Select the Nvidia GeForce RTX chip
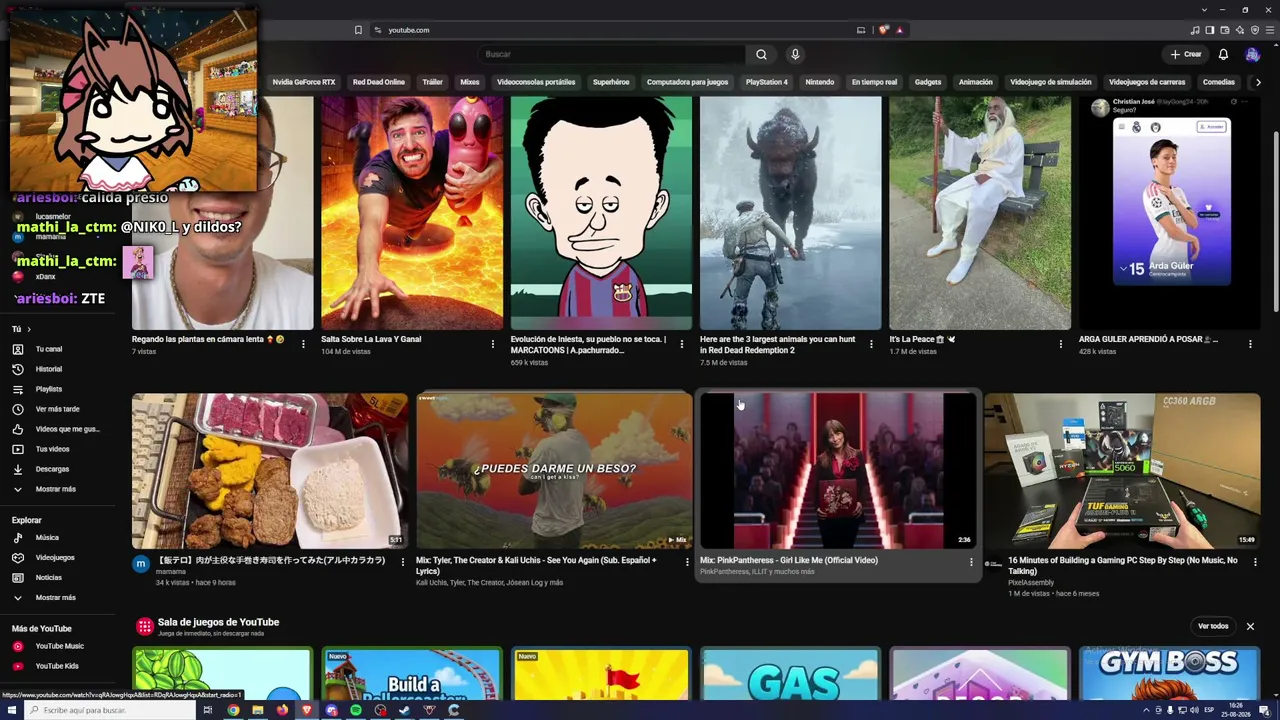The width and height of the screenshot is (1280, 720). pyautogui.click(x=304, y=82)
